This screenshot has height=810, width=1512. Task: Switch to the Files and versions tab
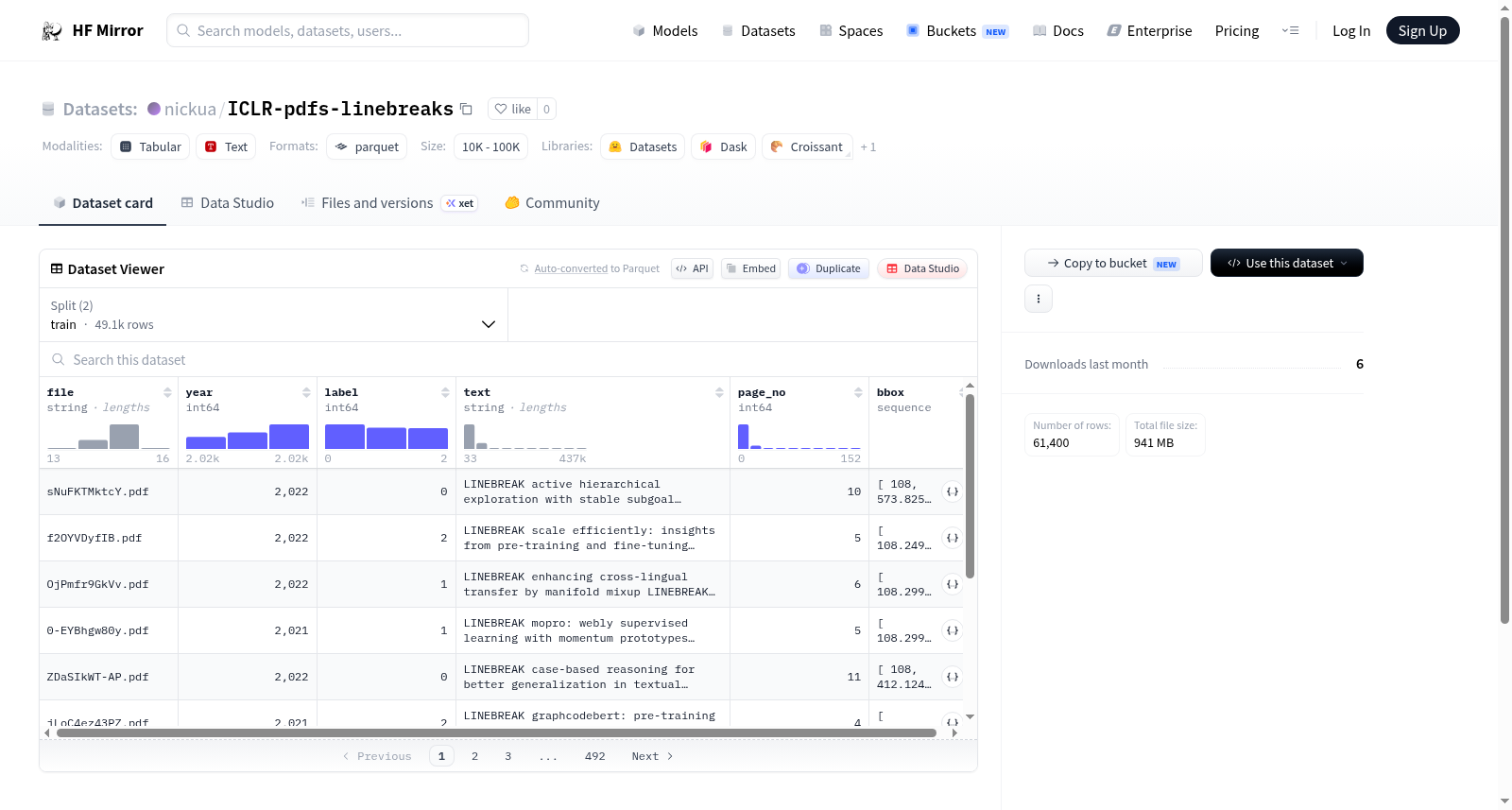[388, 203]
